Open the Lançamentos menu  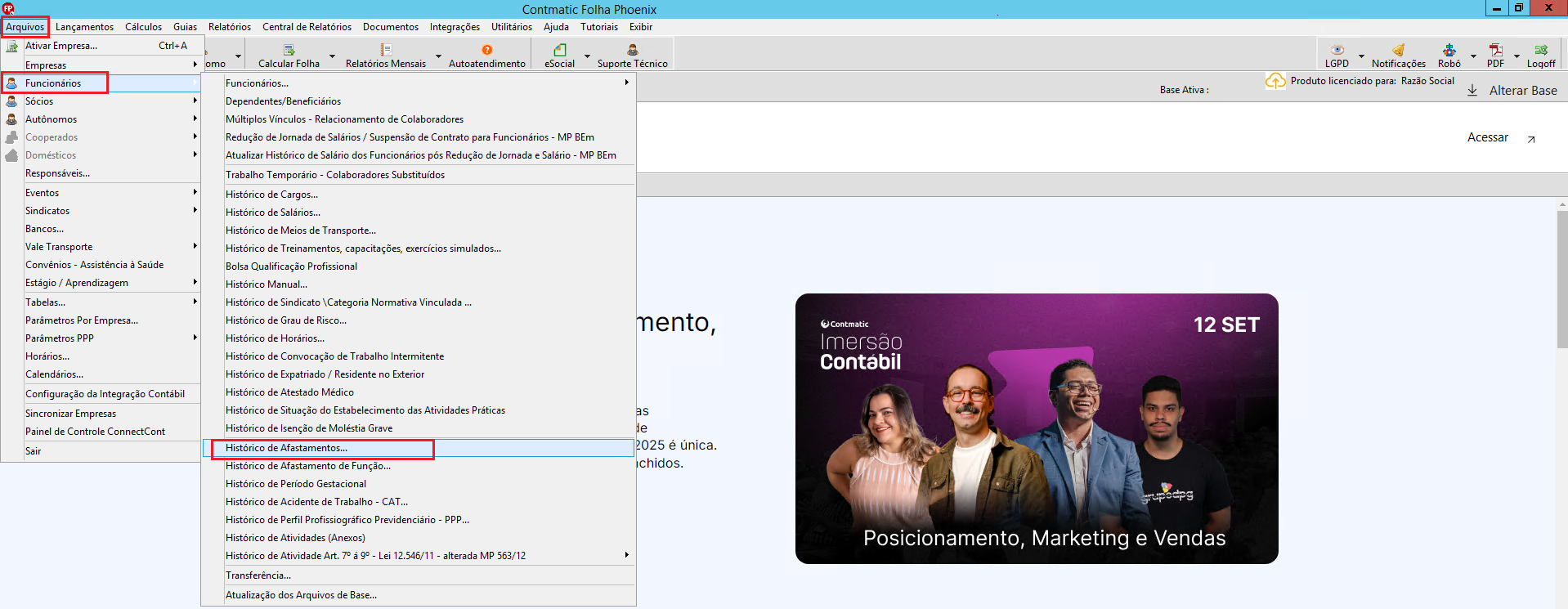(x=85, y=27)
